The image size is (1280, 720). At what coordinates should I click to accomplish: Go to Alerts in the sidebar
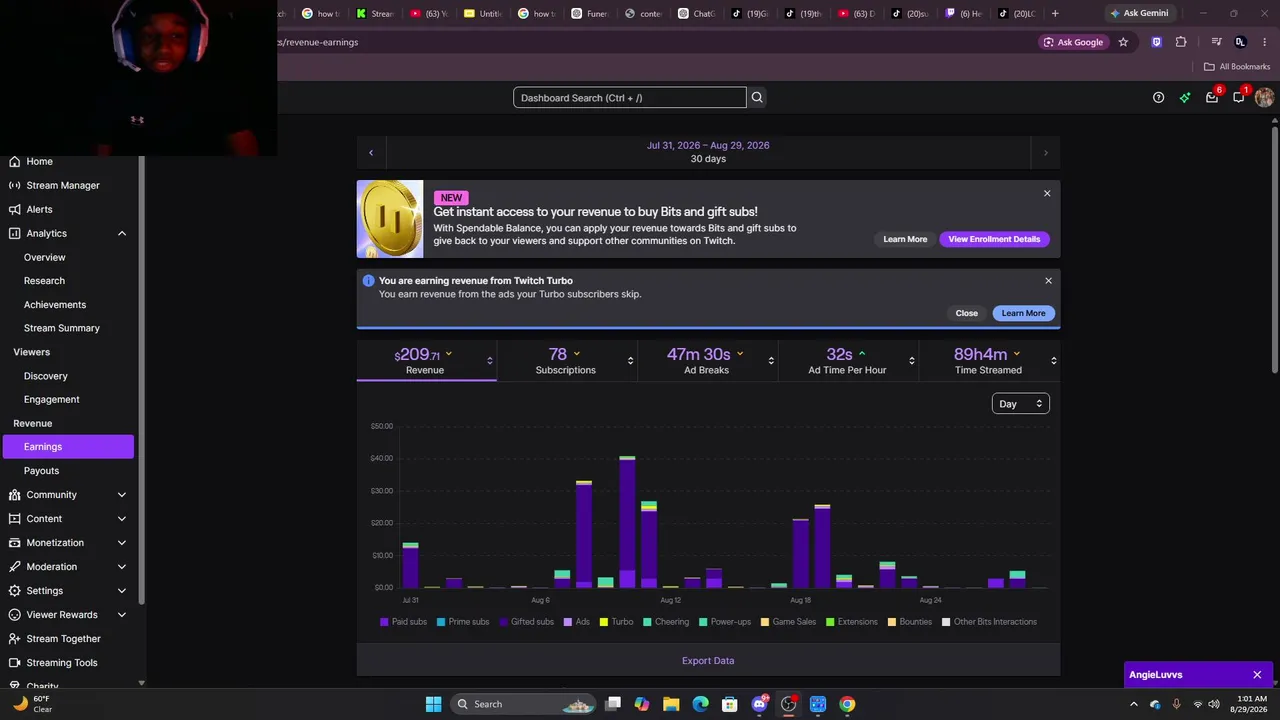coord(39,209)
